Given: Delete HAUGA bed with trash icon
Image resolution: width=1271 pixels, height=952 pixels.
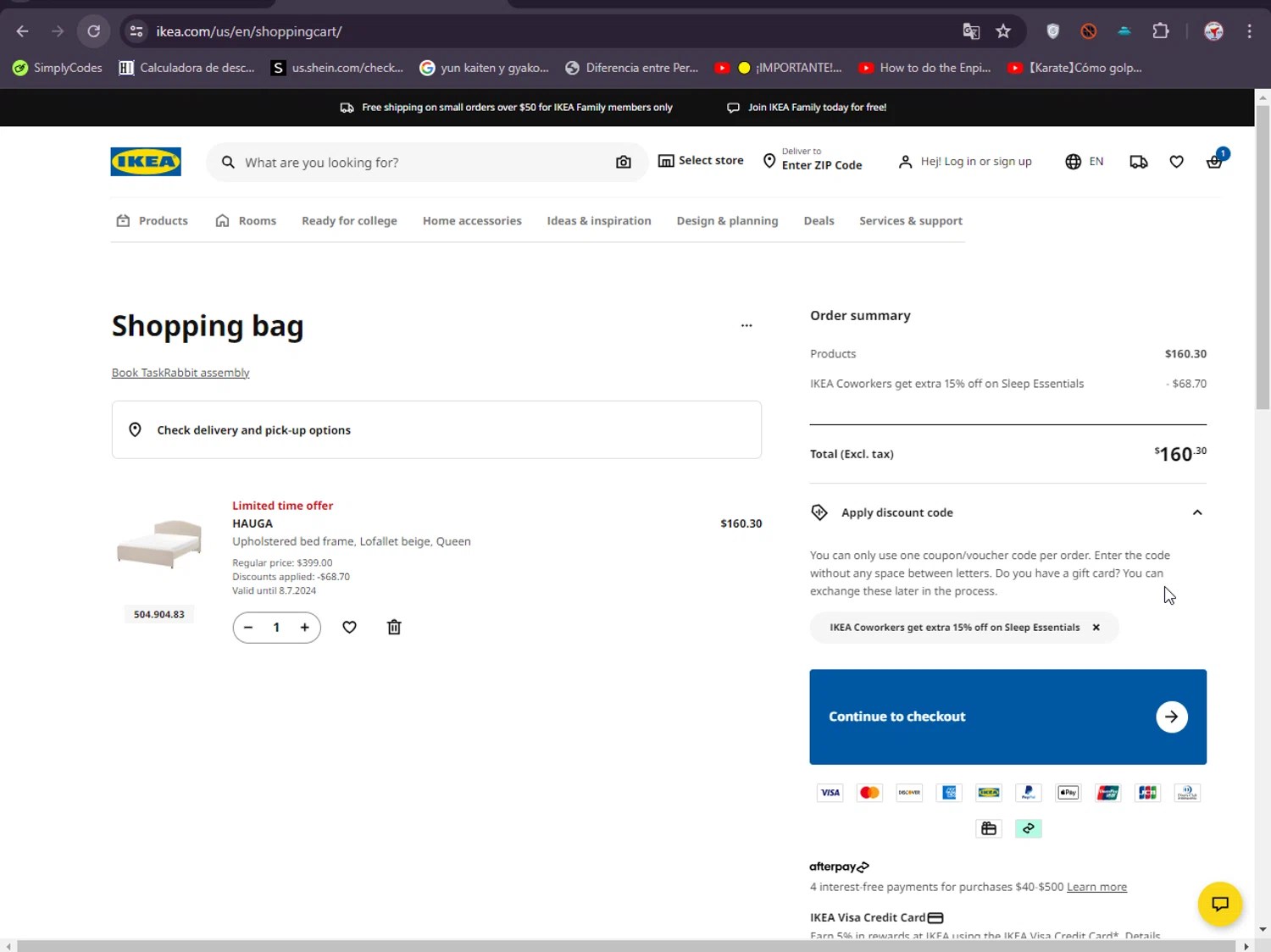Looking at the screenshot, I should point(394,627).
